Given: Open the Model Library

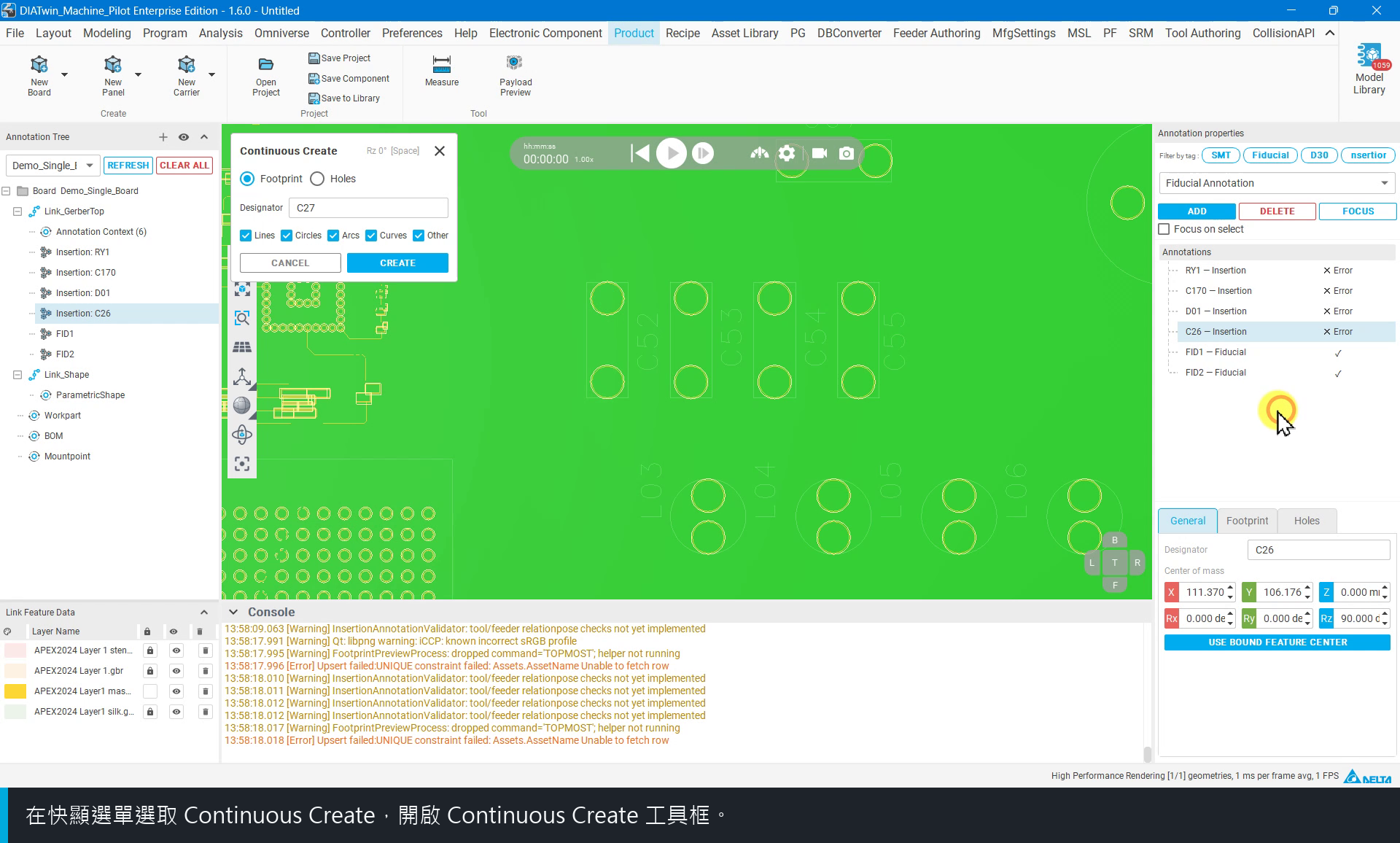Looking at the screenshot, I should coord(1369,69).
